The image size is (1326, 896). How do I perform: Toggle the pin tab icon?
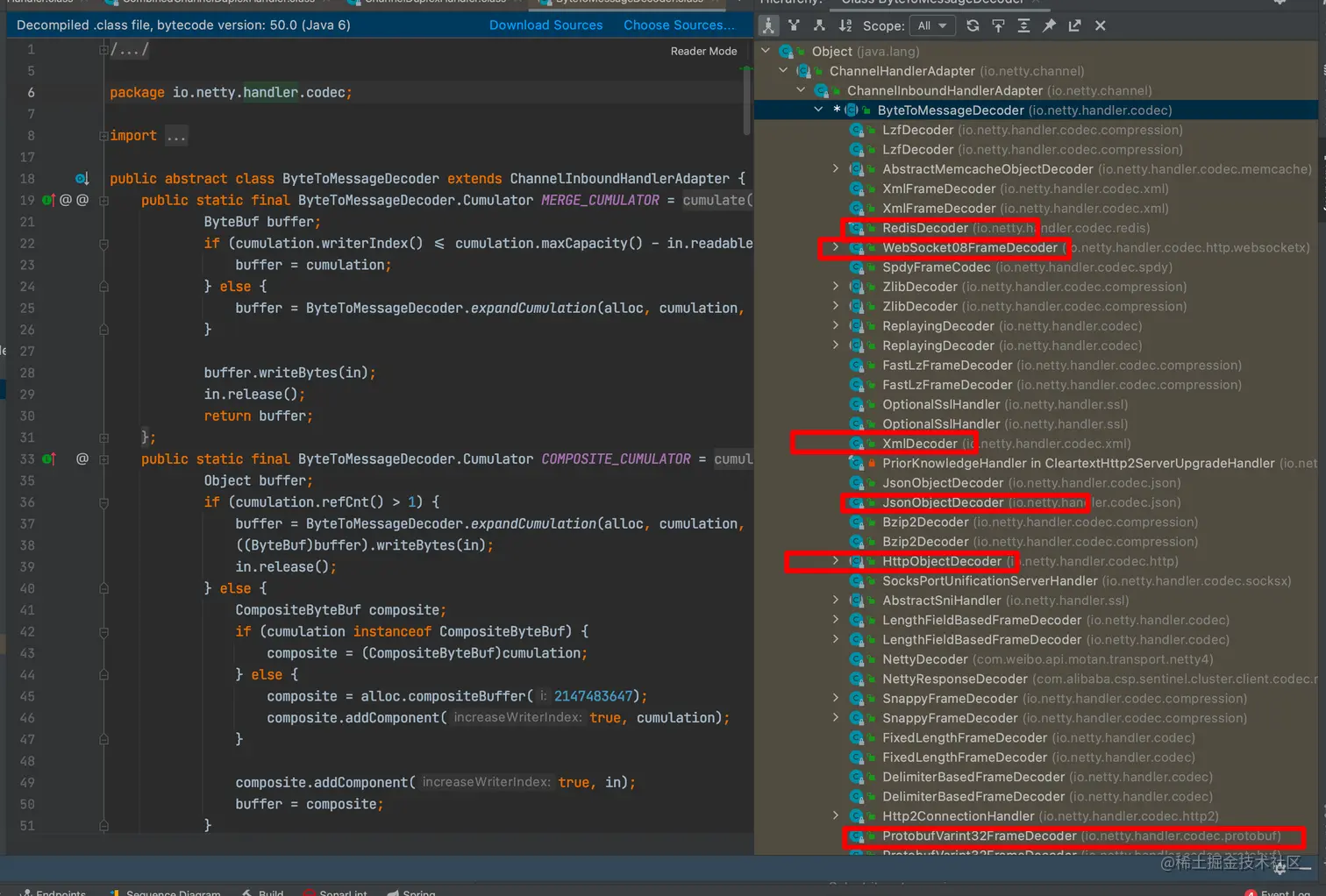(1049, 25)
